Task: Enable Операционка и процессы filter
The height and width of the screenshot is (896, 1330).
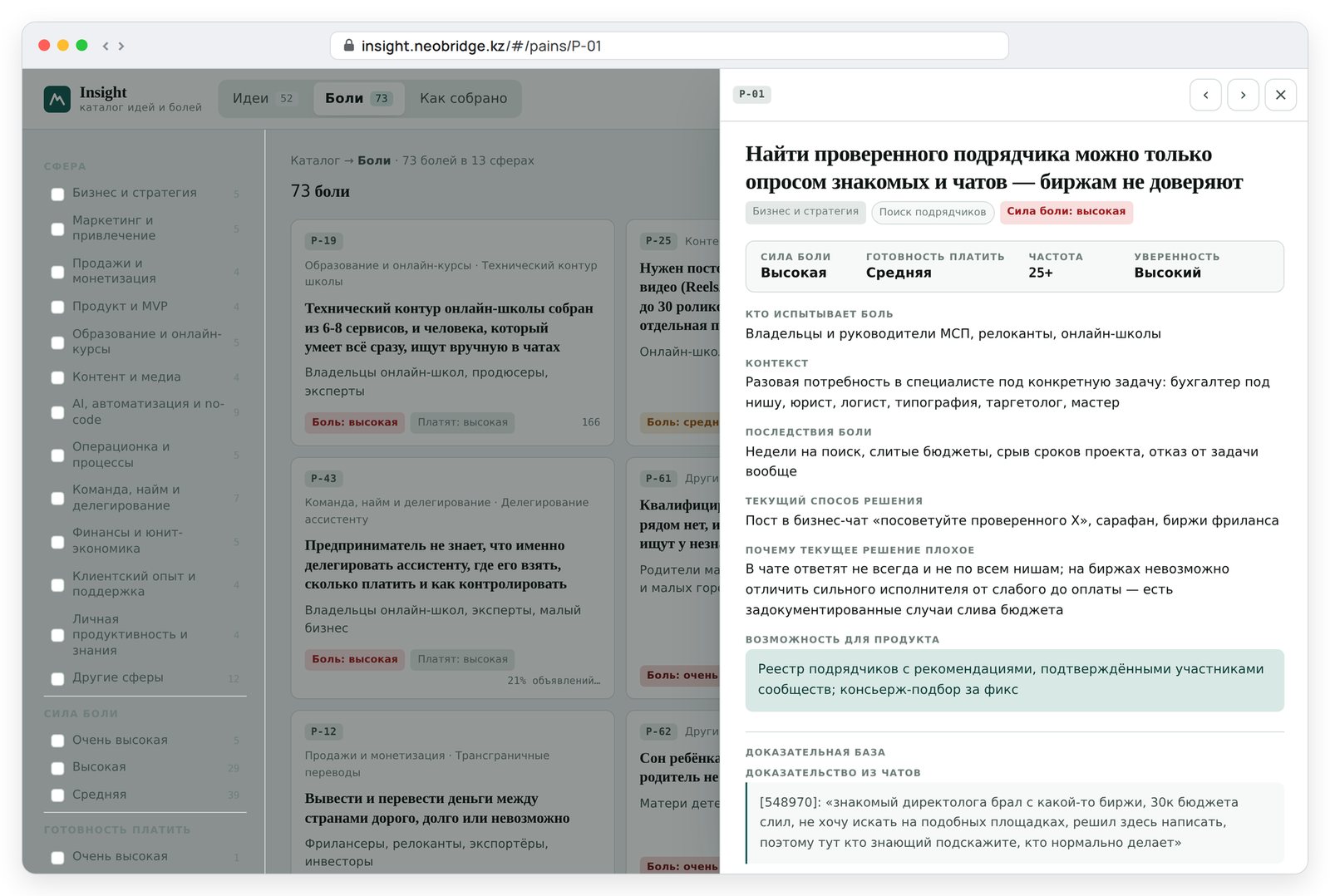Action: pyautogui.click(x=57, y=455)
